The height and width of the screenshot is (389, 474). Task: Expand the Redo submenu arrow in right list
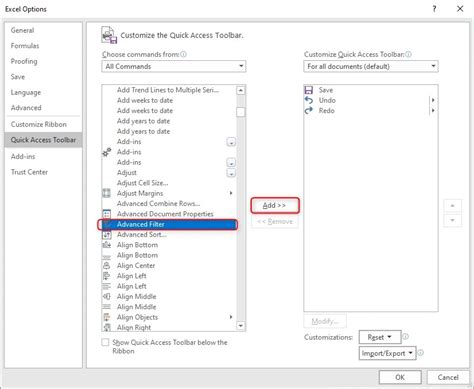coord(433,110)
